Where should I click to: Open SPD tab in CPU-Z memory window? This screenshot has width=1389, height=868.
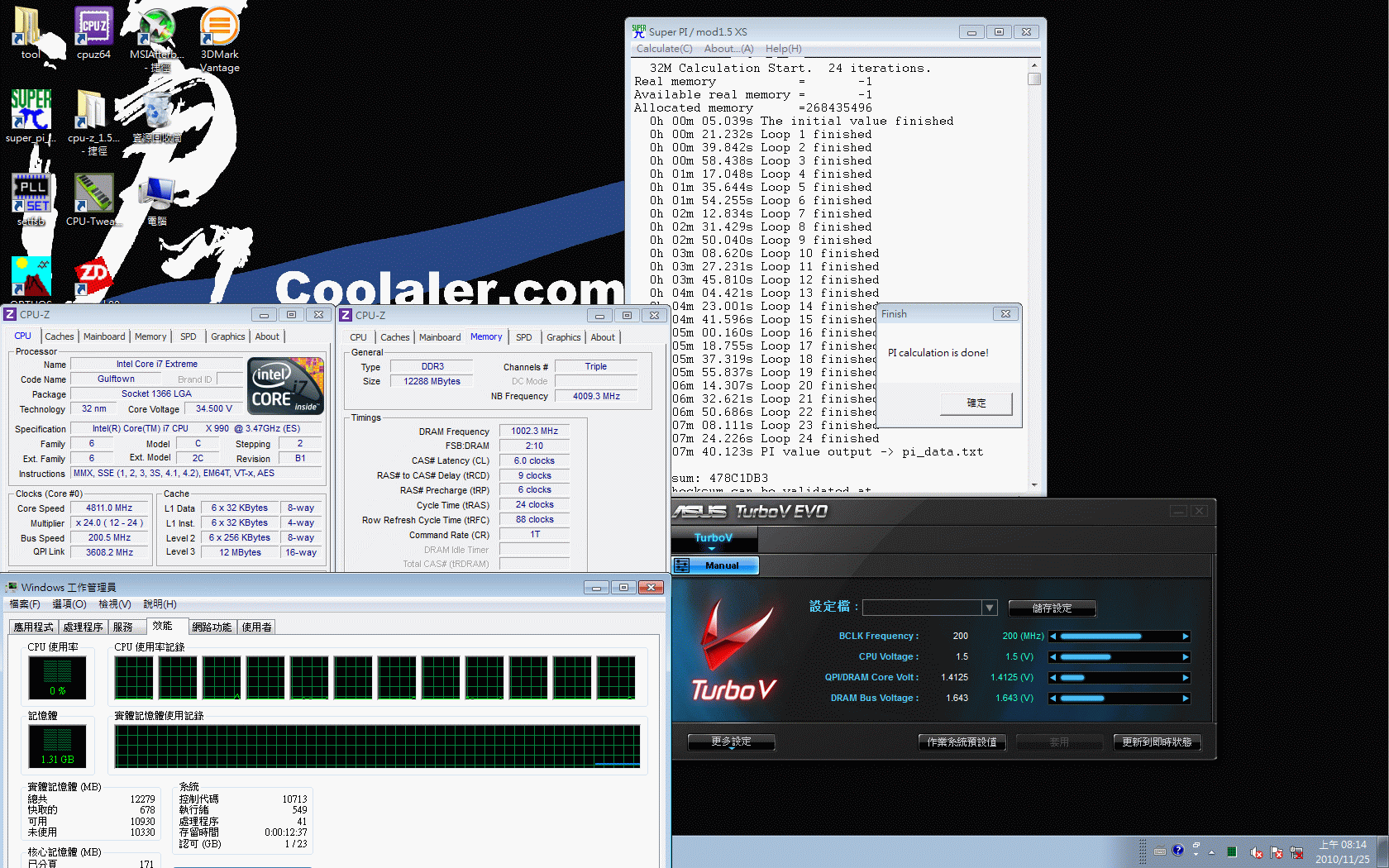pos(524,337)
